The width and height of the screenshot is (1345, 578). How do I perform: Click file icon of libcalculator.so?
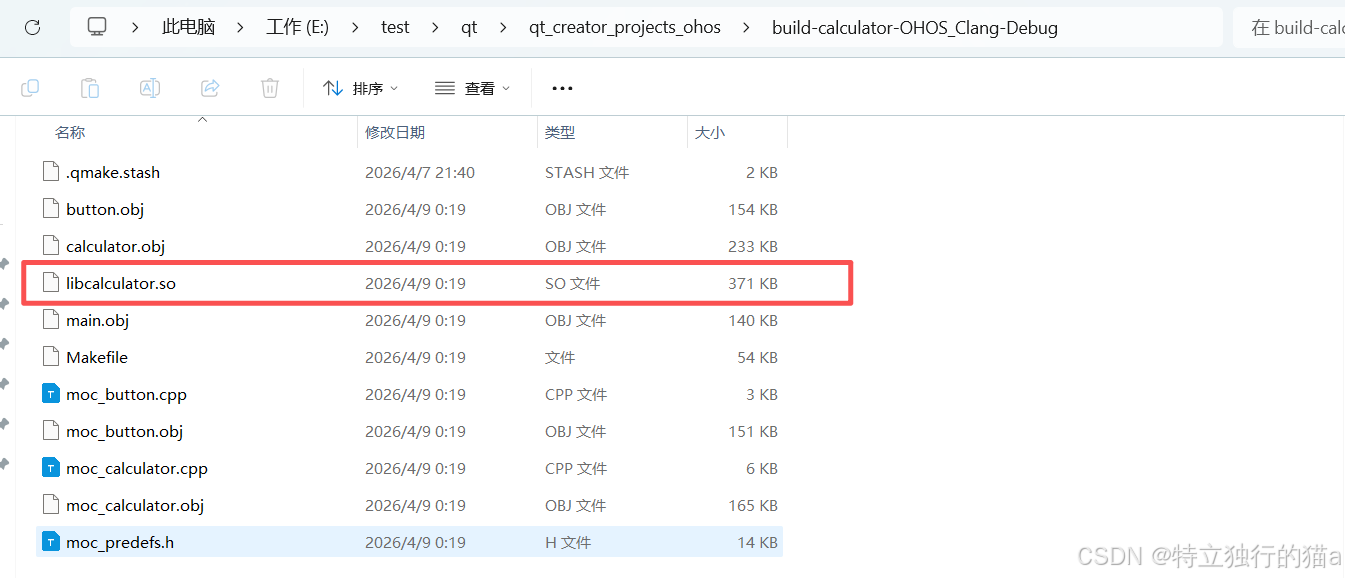tap(51, 283)
